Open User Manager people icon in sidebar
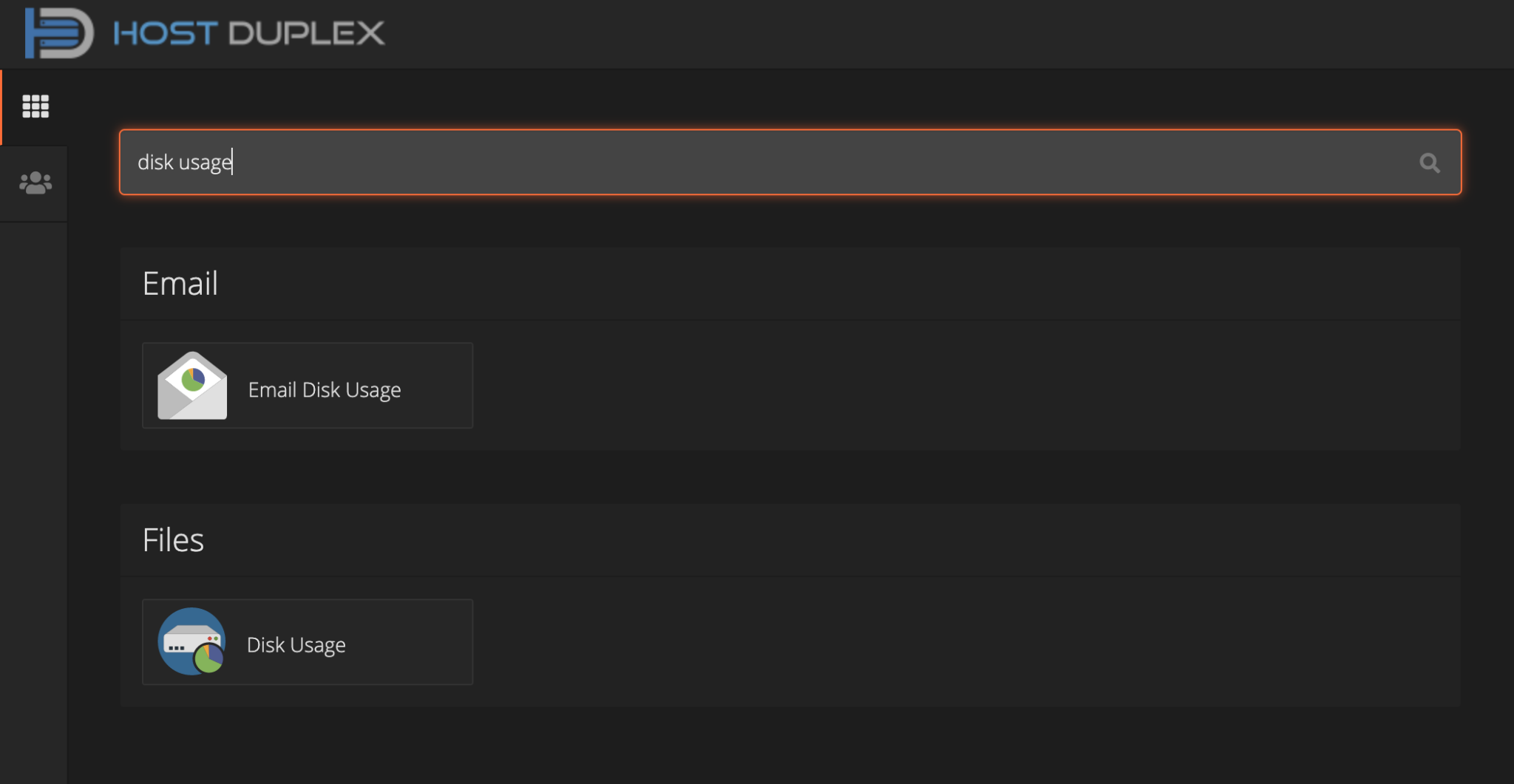Screen dimensions: 1514x784 pos(35,183)
